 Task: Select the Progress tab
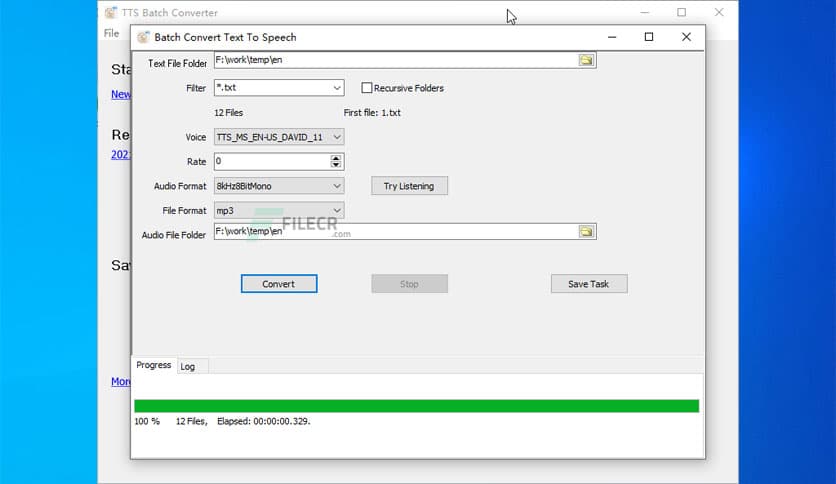pyautogui.click(x=154, y=365)
